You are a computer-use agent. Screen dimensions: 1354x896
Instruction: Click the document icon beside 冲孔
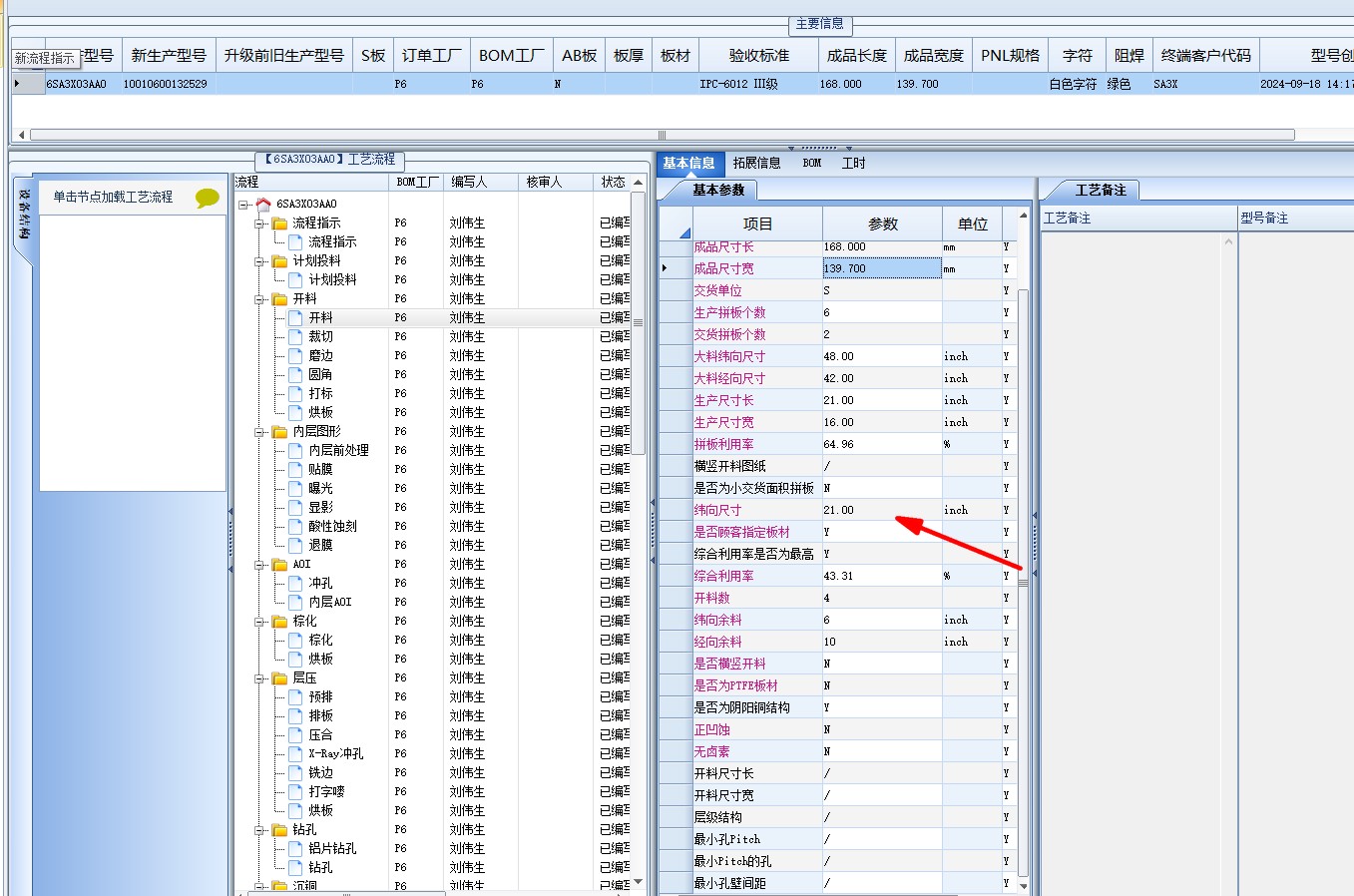click(295, 583)
